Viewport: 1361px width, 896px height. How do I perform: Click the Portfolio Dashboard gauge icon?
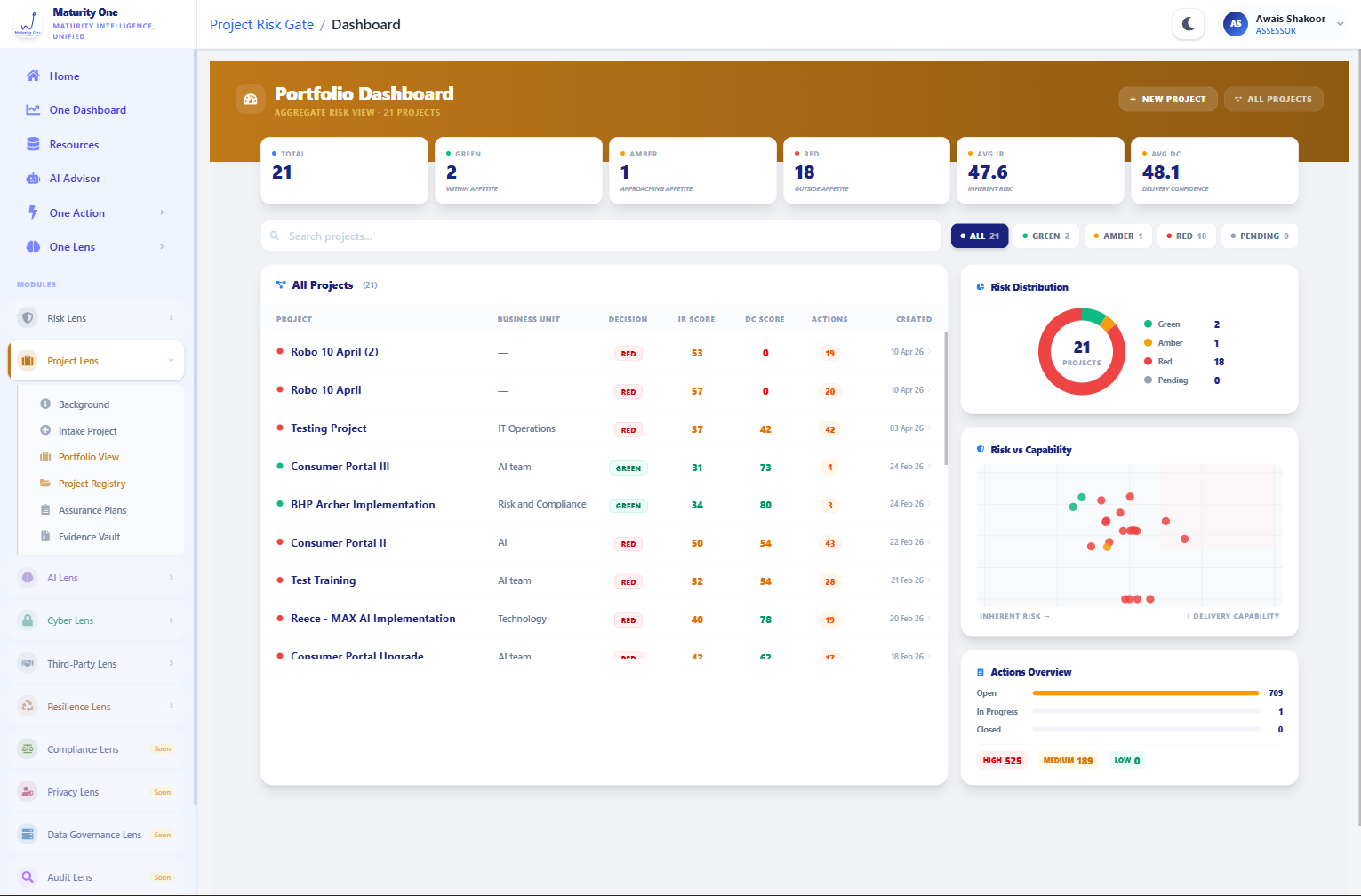[251, 99]
